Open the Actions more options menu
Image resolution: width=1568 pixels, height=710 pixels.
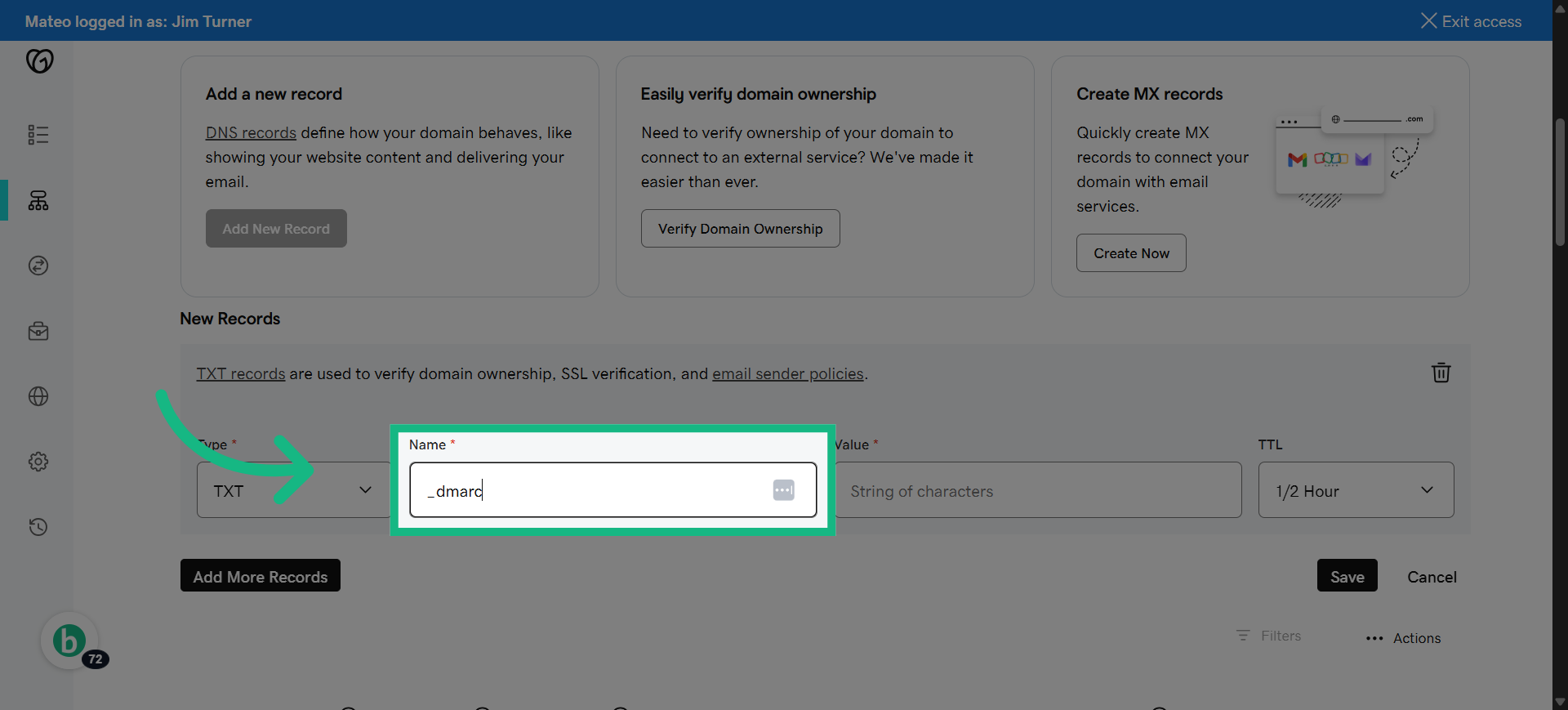1403,638
